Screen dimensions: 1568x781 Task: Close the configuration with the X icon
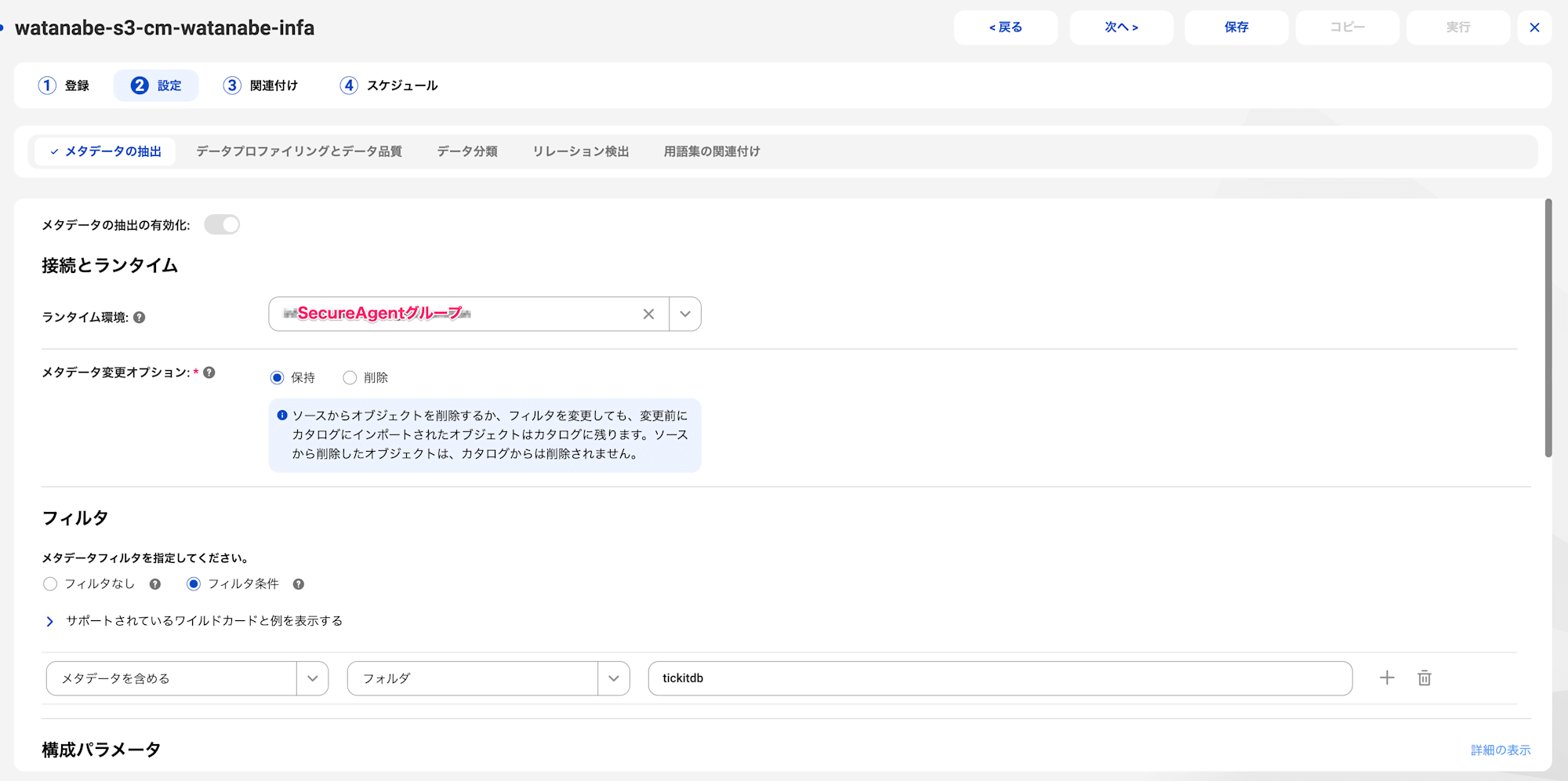[x=1534, y=27]
